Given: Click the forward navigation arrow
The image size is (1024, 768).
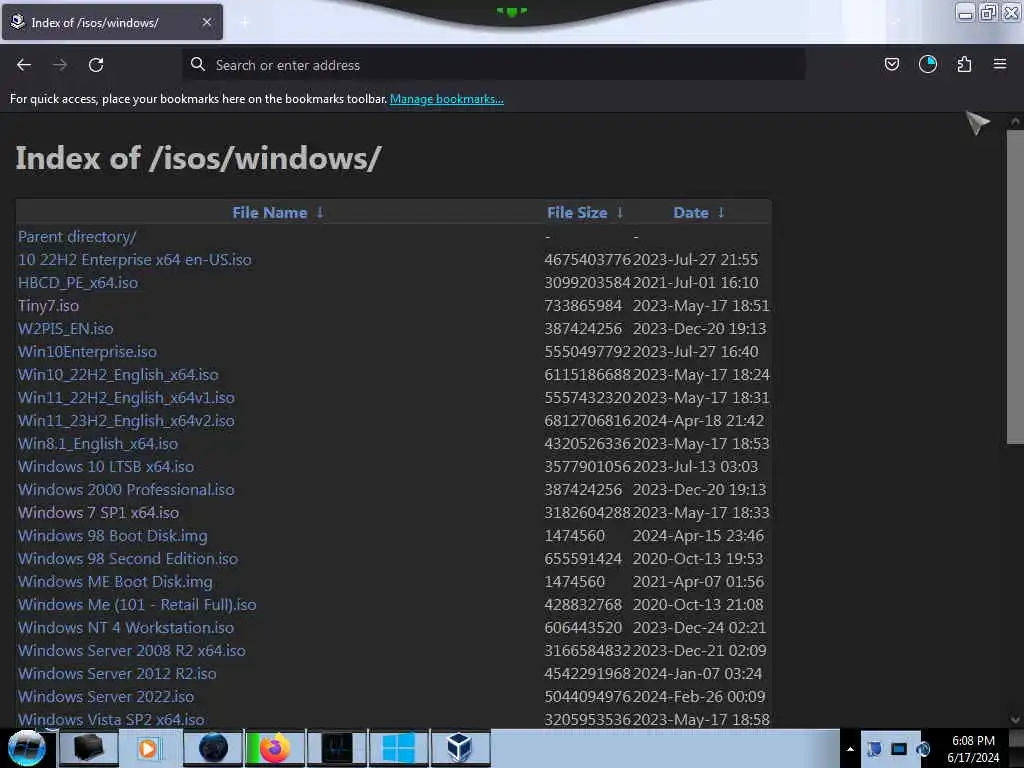Looking at the screenshot, I should pyautogui.click(x=60, y=65).
